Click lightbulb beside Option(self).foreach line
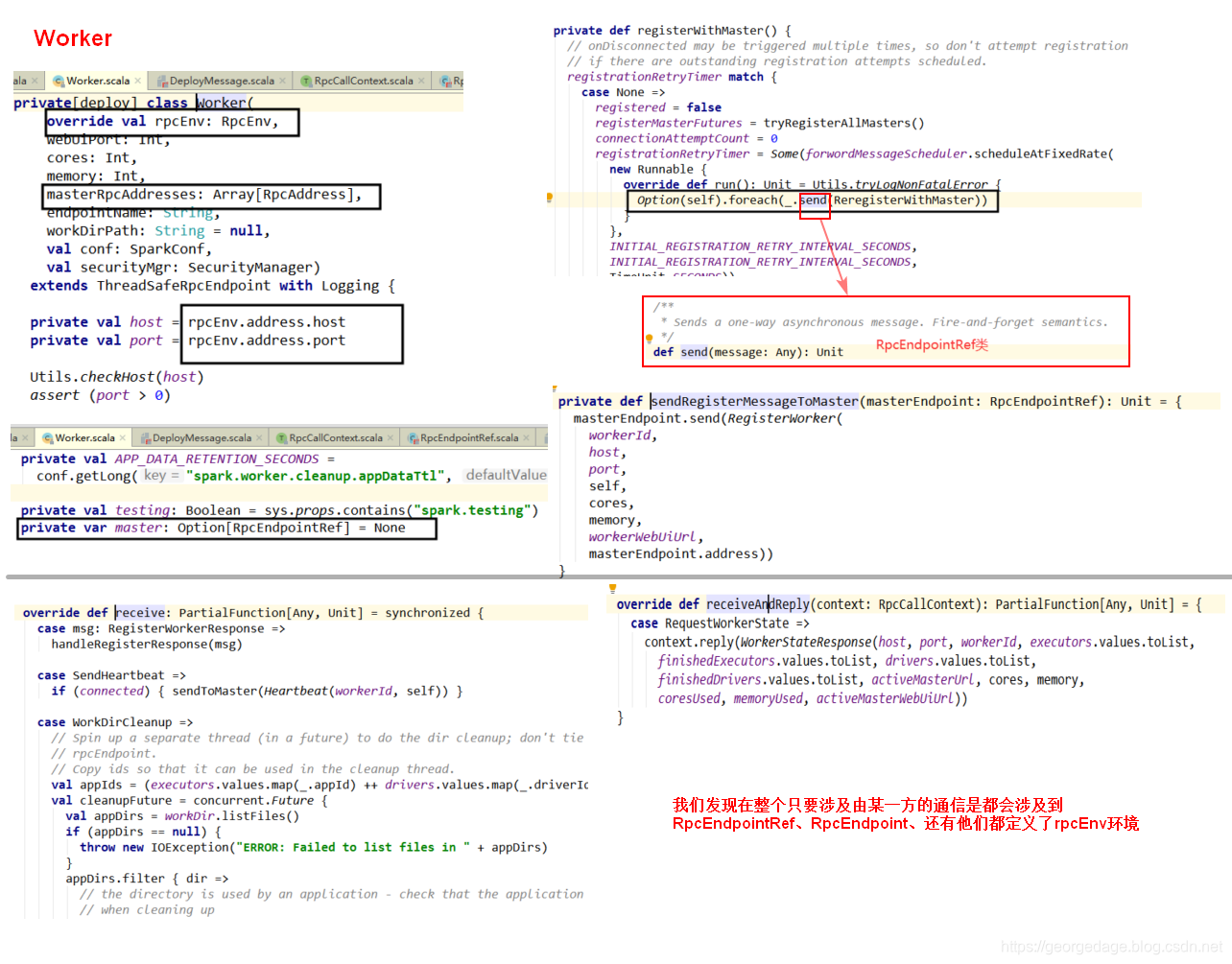The image size is (1232, 964). (549, 199)
